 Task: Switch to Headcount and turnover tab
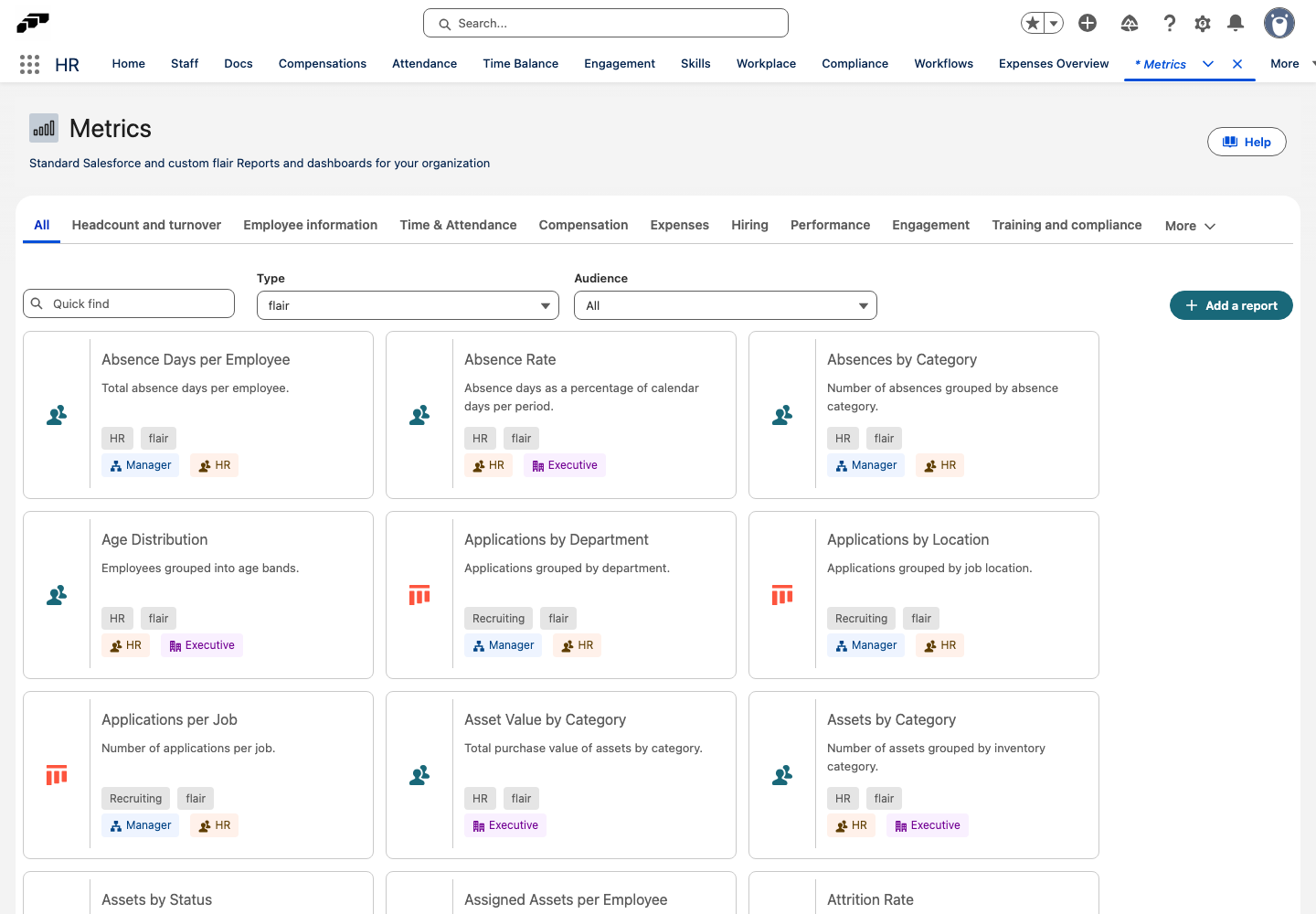click(x=146, y=225)
